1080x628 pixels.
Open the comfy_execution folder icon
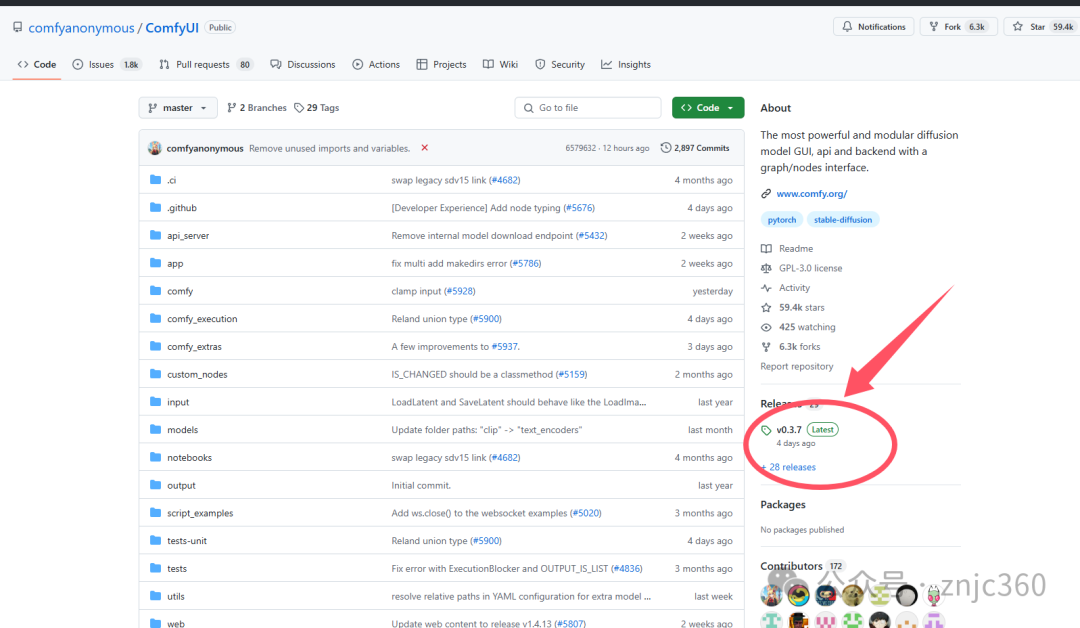tap(156, 318)
